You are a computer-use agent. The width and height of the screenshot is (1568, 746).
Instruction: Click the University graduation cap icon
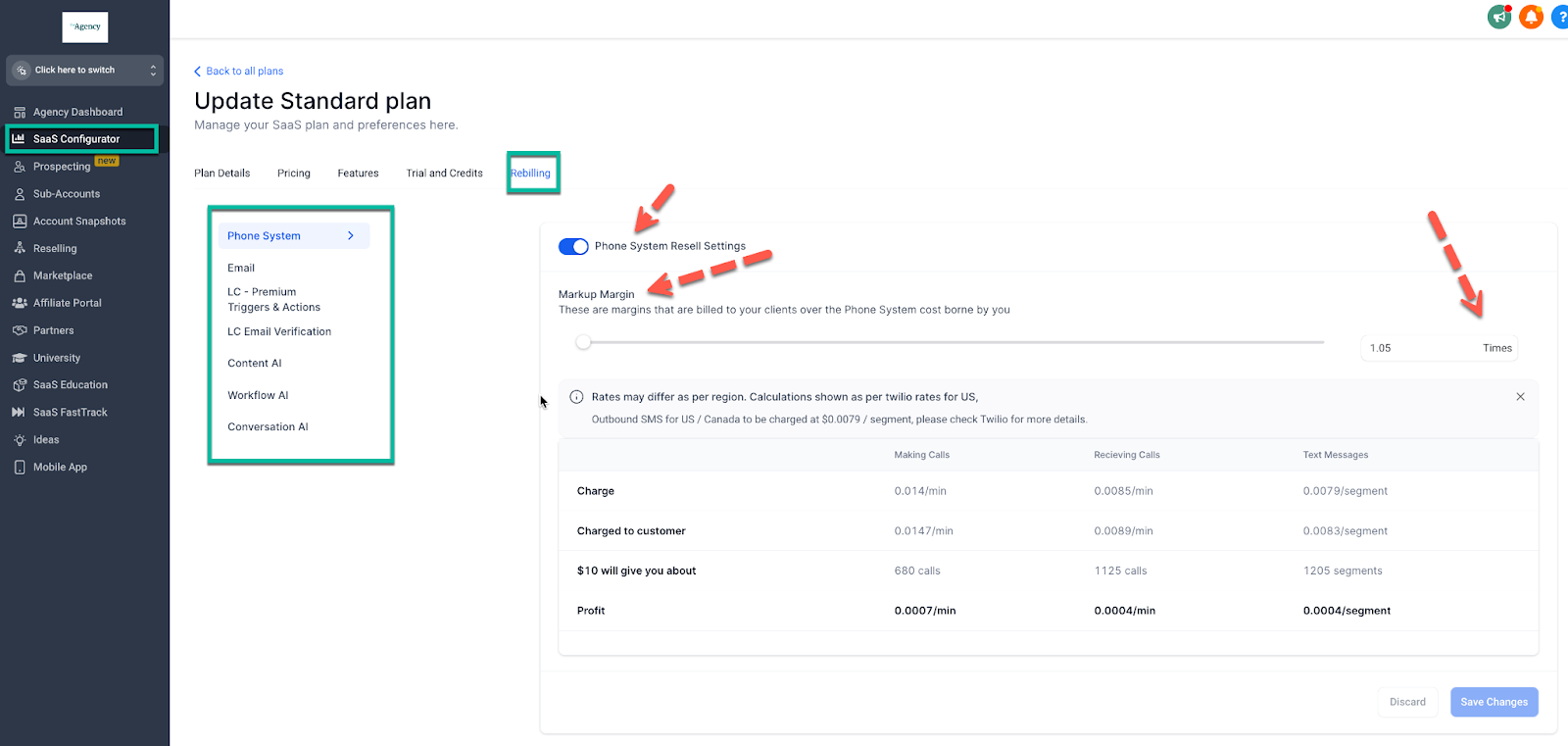coord(20,358)
